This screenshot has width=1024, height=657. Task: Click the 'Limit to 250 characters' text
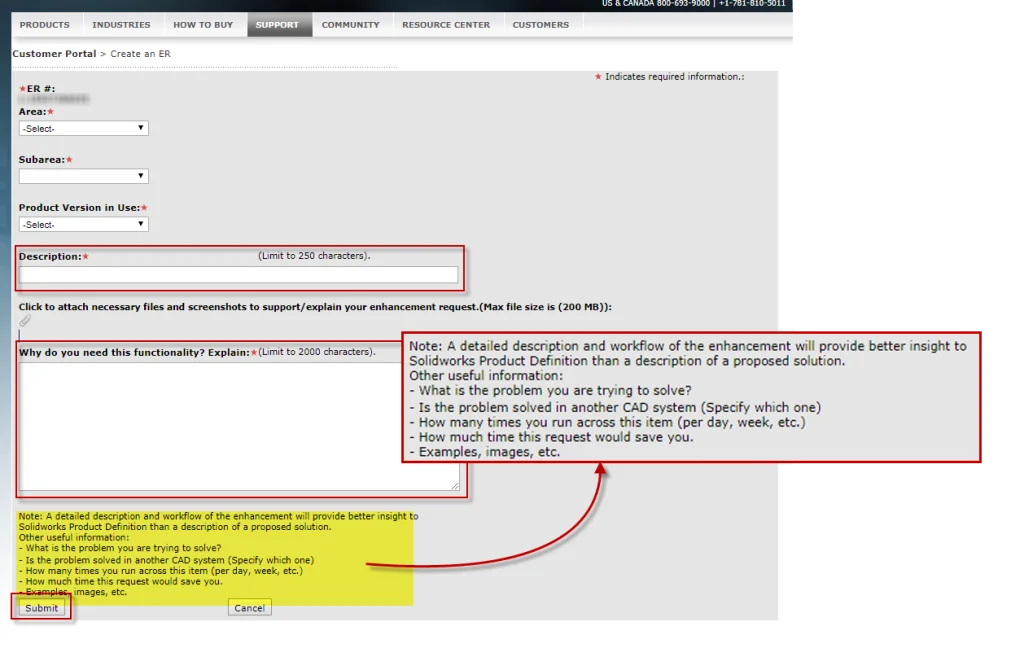click(x=314, y=255)
